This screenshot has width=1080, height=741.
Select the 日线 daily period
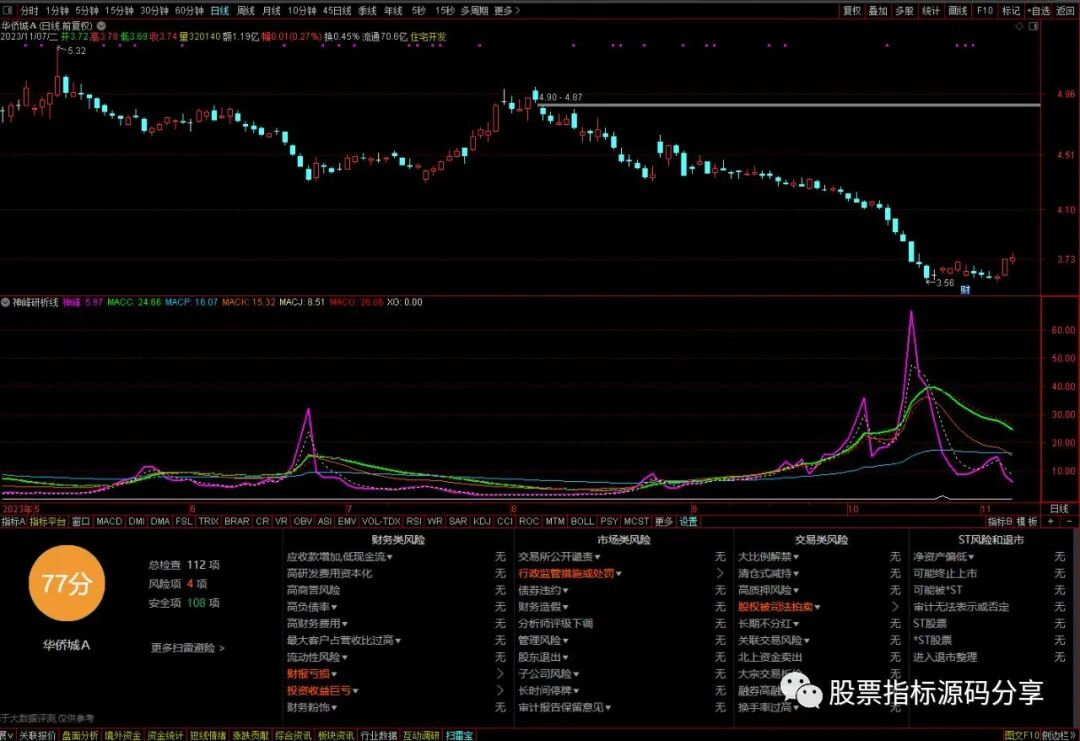click(220, 10)
